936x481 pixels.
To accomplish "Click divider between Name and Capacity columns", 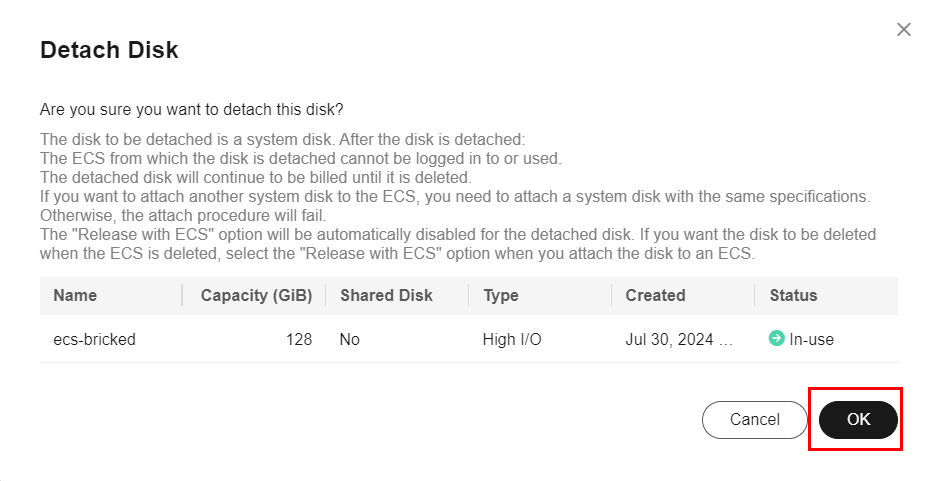I will 182,295.
